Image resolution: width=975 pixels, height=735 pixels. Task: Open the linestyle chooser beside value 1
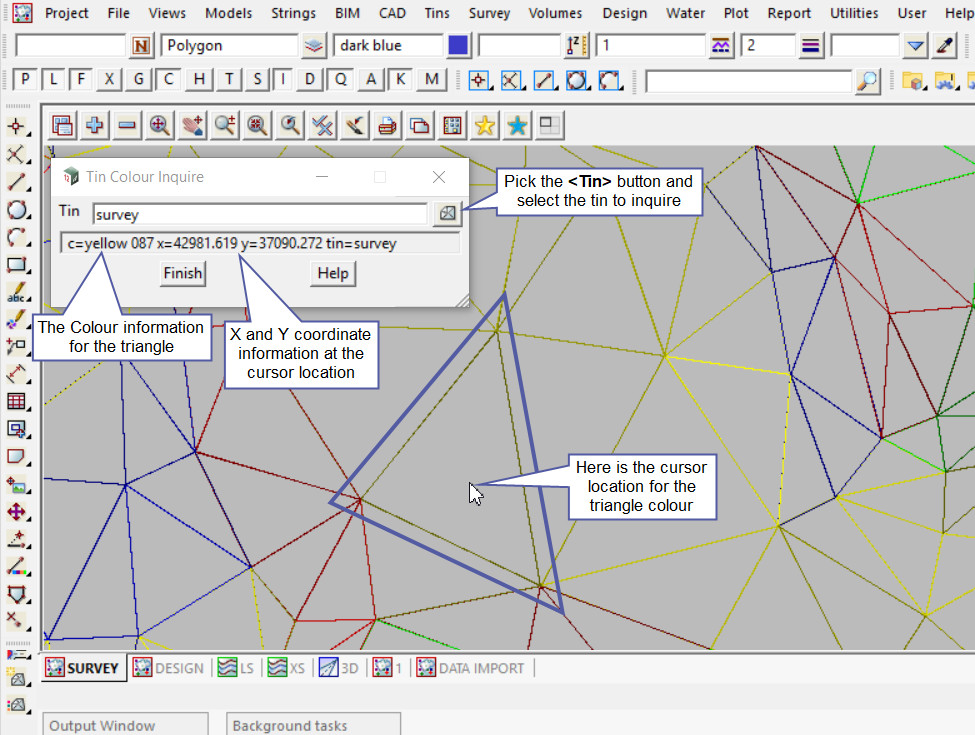click(721, 46)
